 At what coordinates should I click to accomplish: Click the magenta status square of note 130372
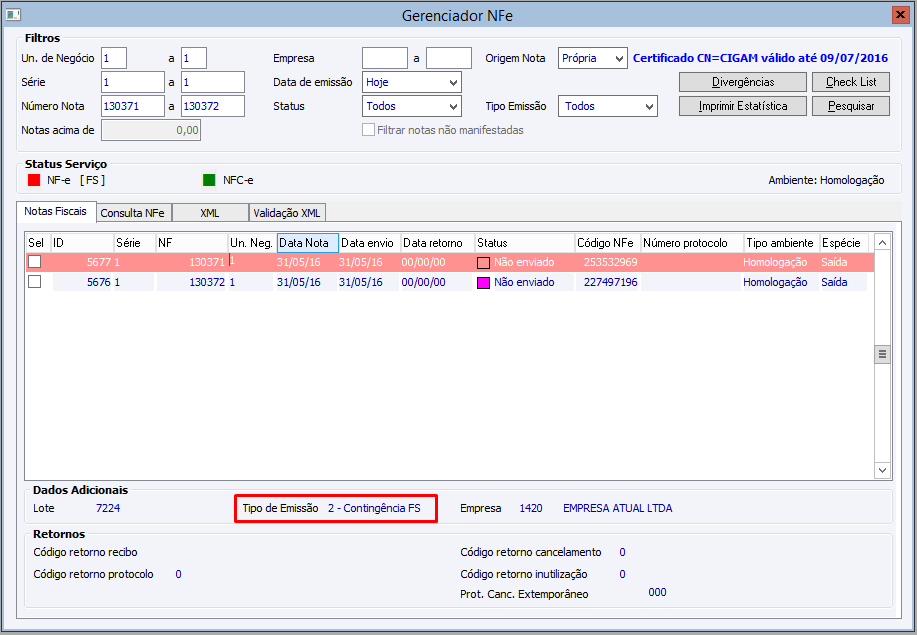[x=483, y=283]
